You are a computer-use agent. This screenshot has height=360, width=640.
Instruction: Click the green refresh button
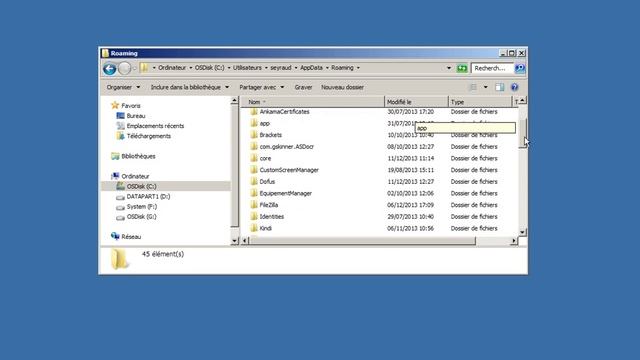point(462,68)
